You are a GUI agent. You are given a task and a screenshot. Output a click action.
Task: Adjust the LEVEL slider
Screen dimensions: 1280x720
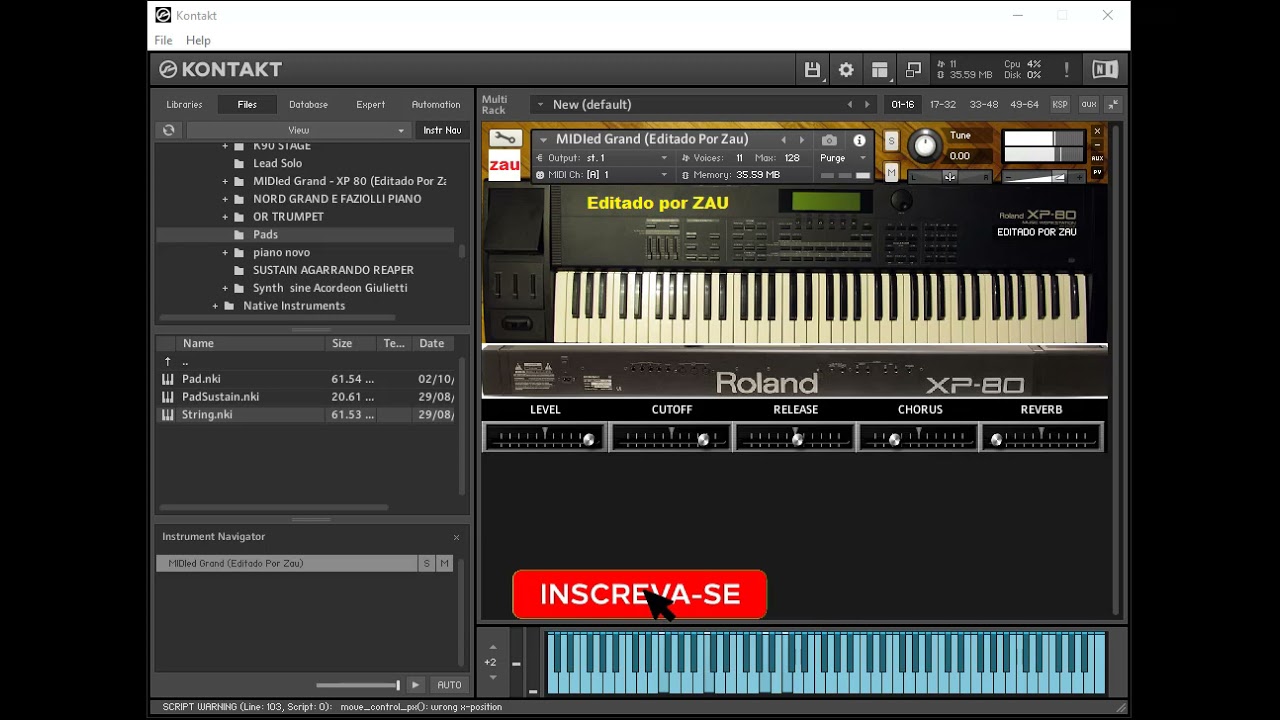(545, 438)
